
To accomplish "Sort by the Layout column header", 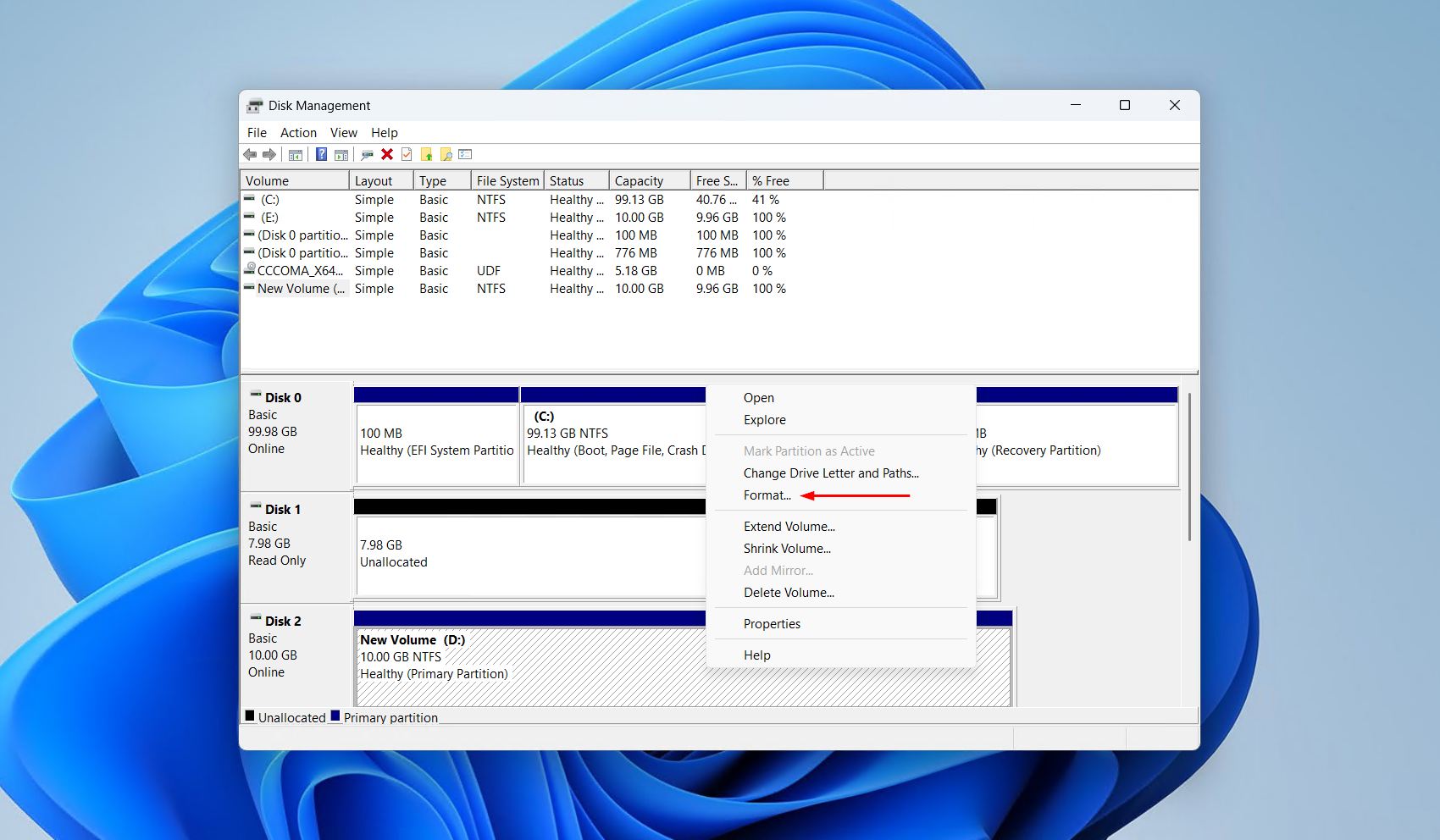I will pos(381,180).
